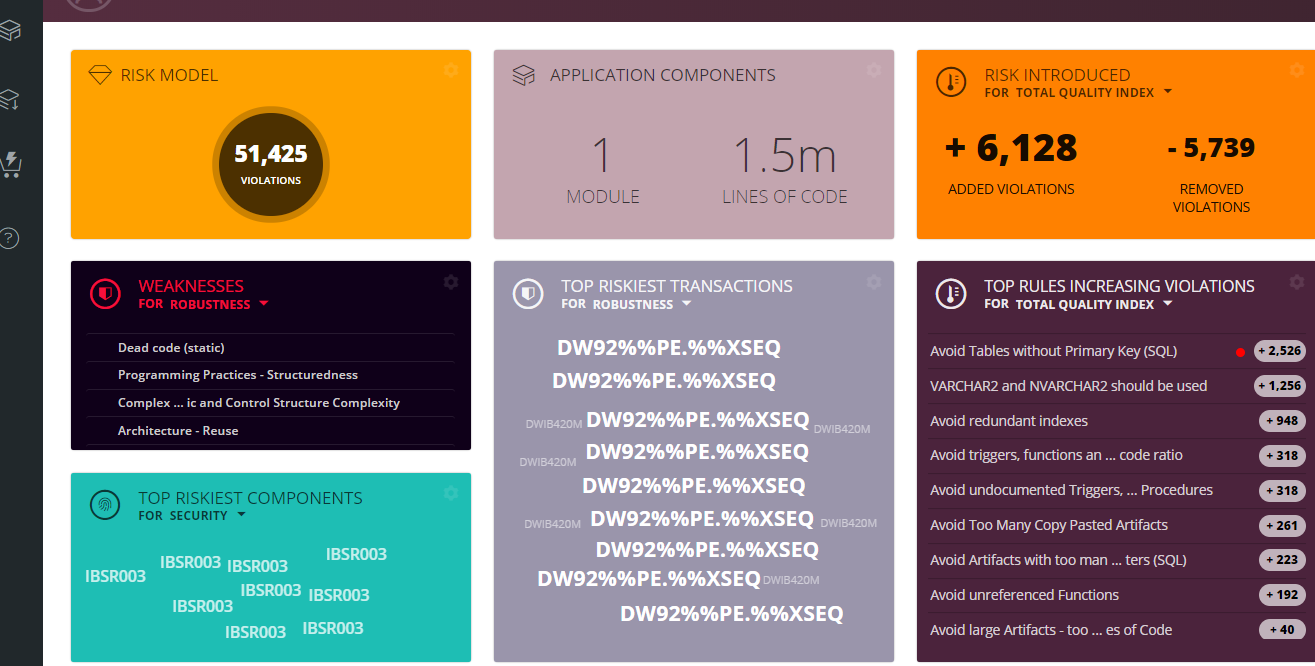Open 'Avoid Tables without Primary Key (SQL)' rule
Viewport: 1315px width, 666px height.
(x=1053, y=351)
